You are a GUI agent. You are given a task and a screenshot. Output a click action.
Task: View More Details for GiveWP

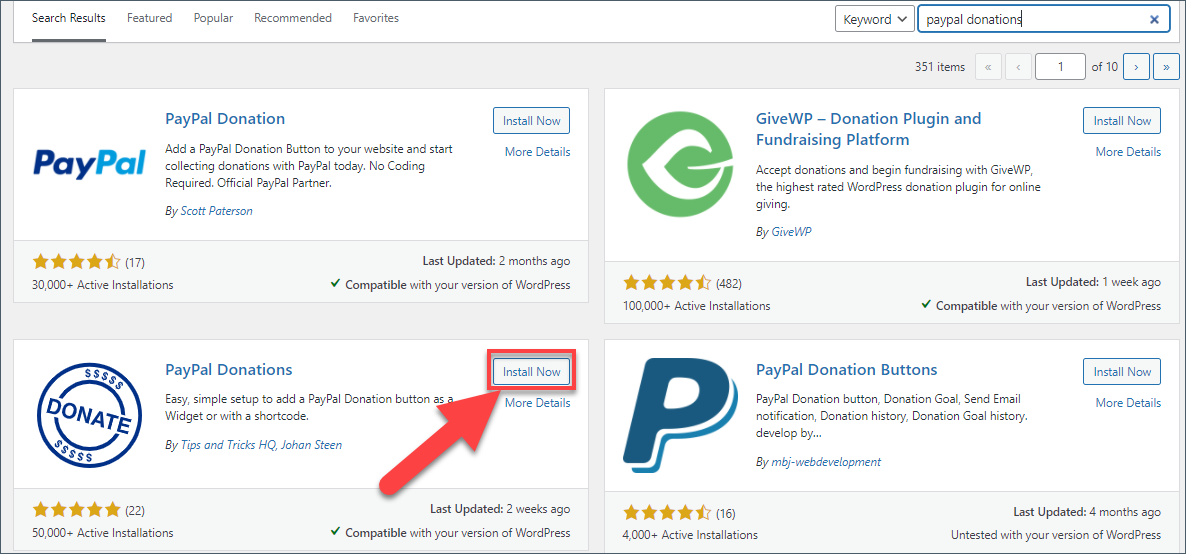pos(1129,152)
